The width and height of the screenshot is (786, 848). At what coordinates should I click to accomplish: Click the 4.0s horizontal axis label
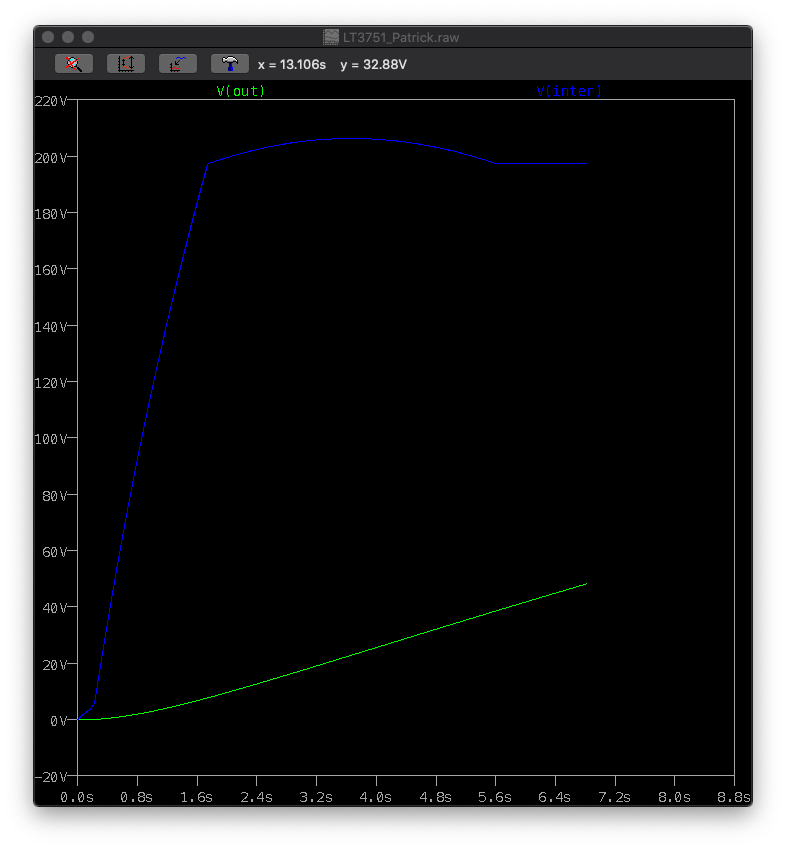tap(375, 797)
